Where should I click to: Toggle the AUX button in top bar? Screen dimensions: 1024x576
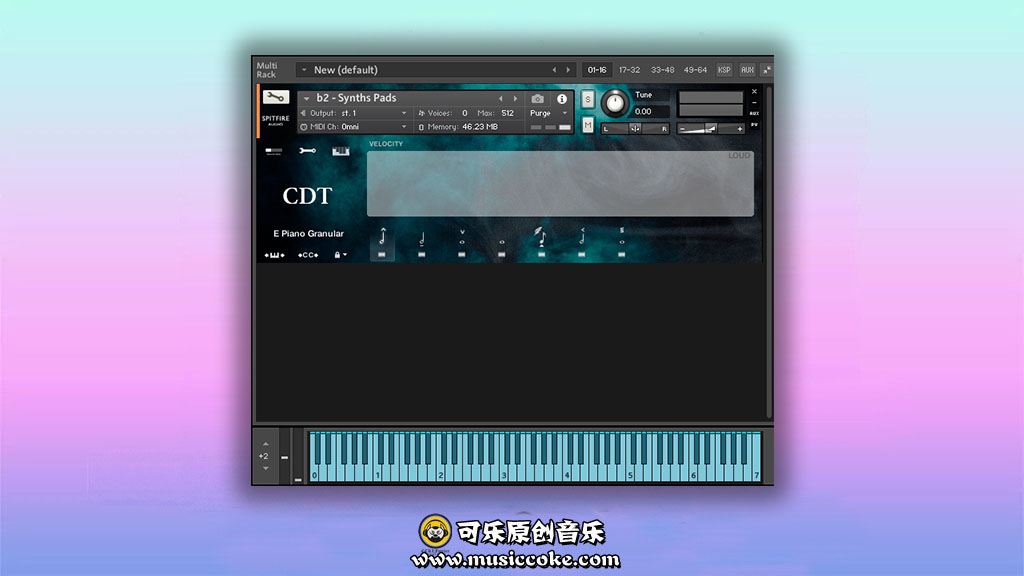[747, 70]
